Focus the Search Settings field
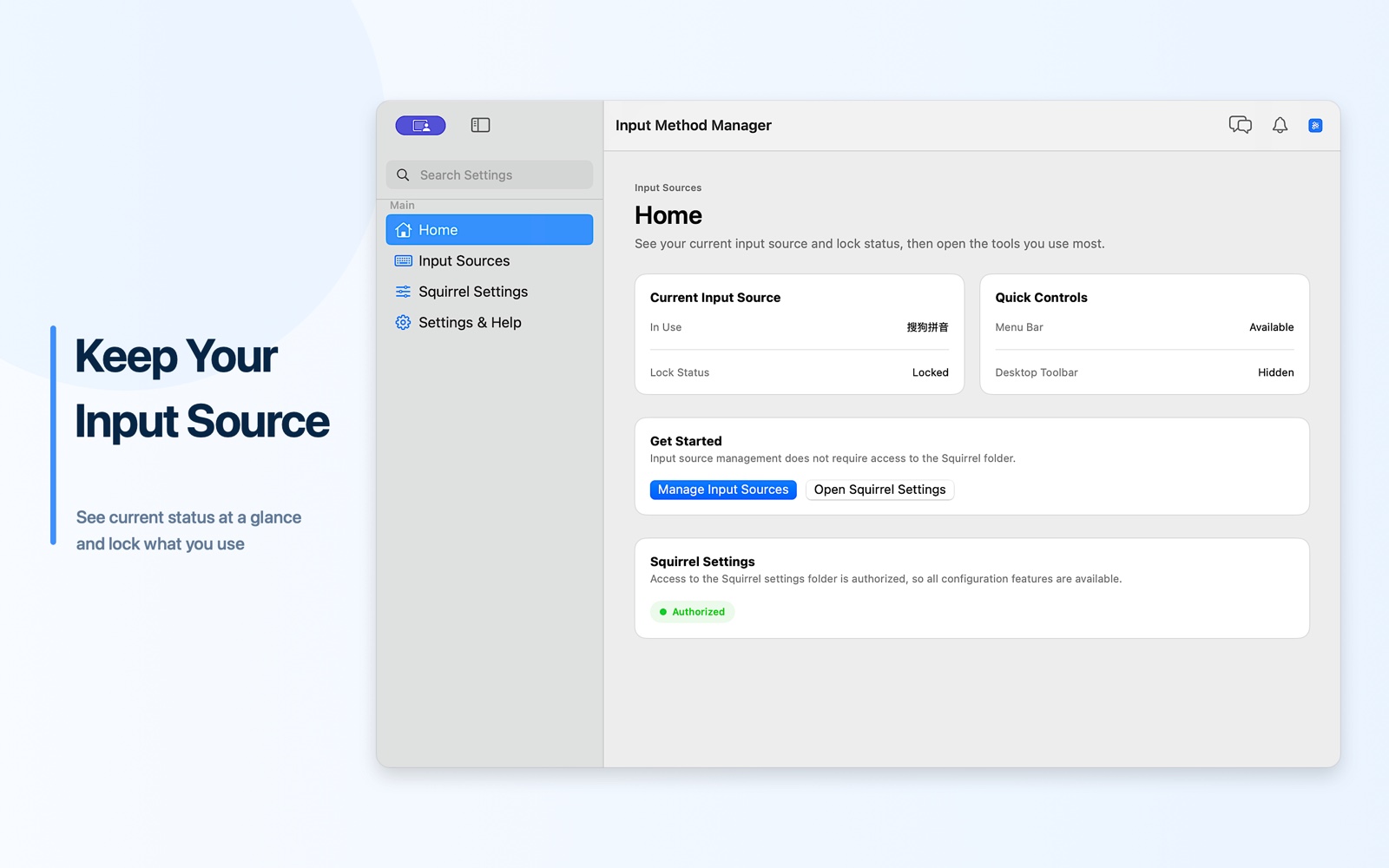 click(490, 175)
